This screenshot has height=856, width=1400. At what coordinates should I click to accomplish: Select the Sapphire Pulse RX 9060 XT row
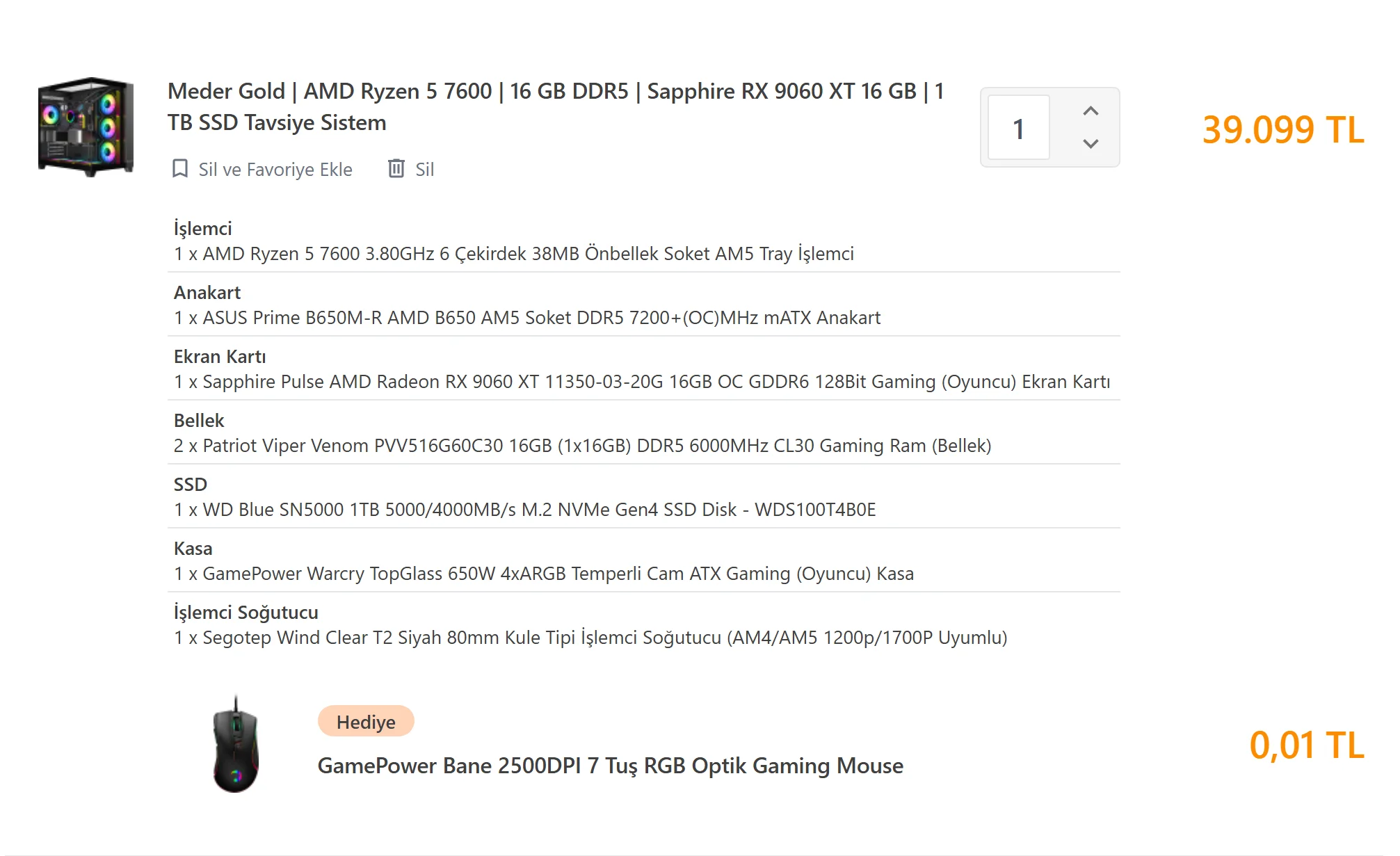[x=641, y=382]
